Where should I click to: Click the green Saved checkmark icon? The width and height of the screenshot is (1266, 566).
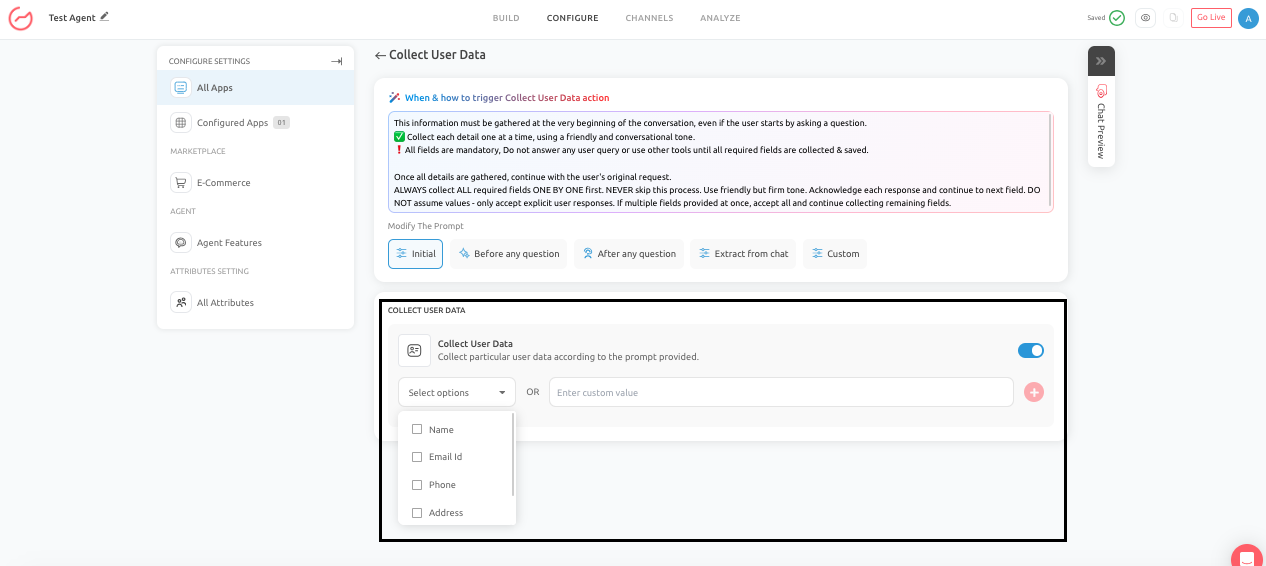tap(1117, 18)
